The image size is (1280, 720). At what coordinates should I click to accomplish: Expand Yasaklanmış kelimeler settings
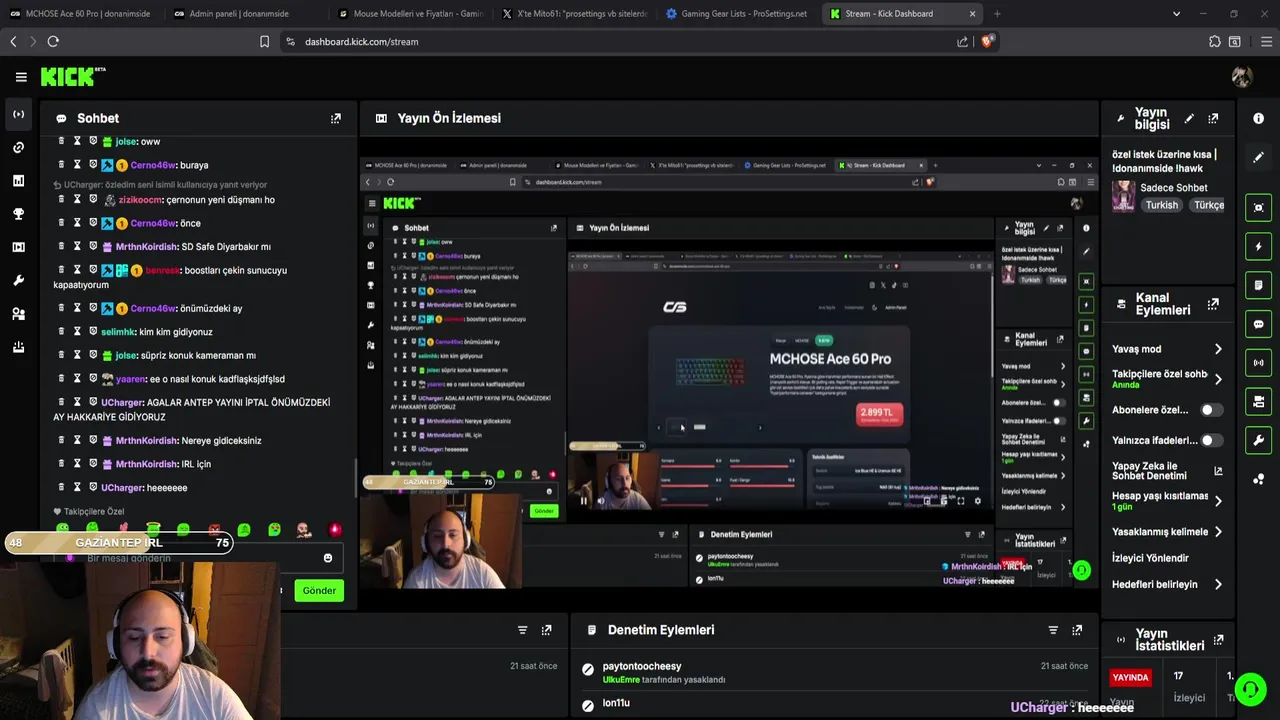click(x=1217, y=532)
